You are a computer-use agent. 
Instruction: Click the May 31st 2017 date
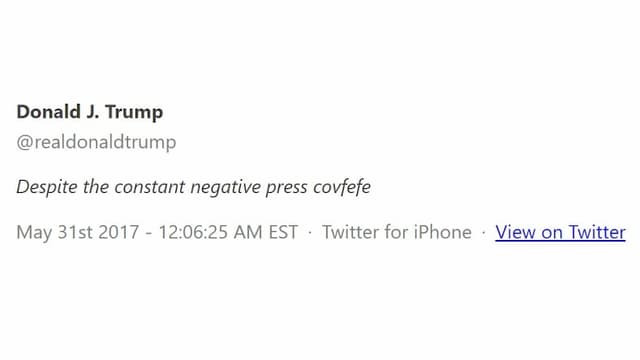pos(78,232)
